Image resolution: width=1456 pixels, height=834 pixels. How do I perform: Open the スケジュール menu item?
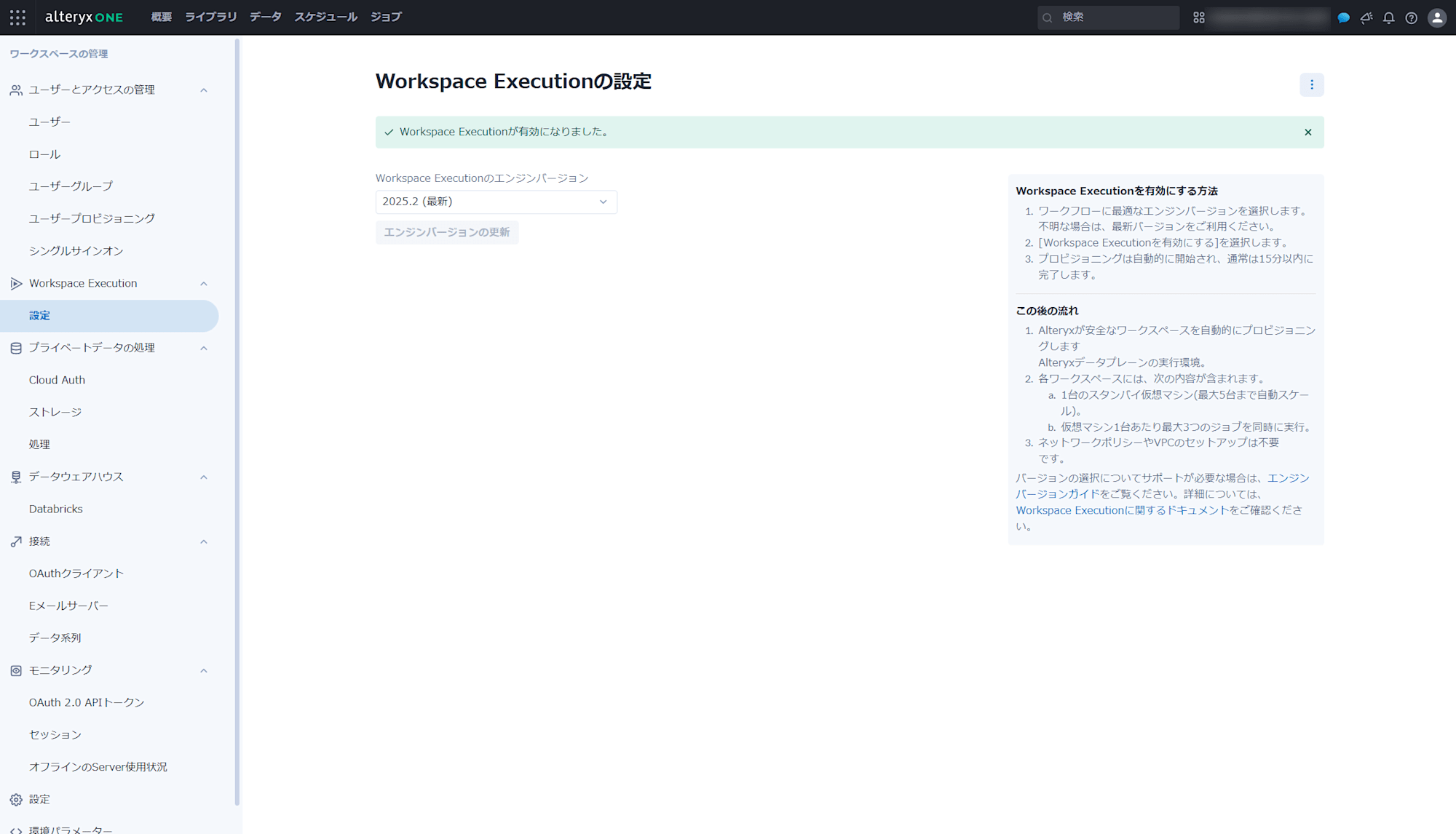(x=325, y=17)
